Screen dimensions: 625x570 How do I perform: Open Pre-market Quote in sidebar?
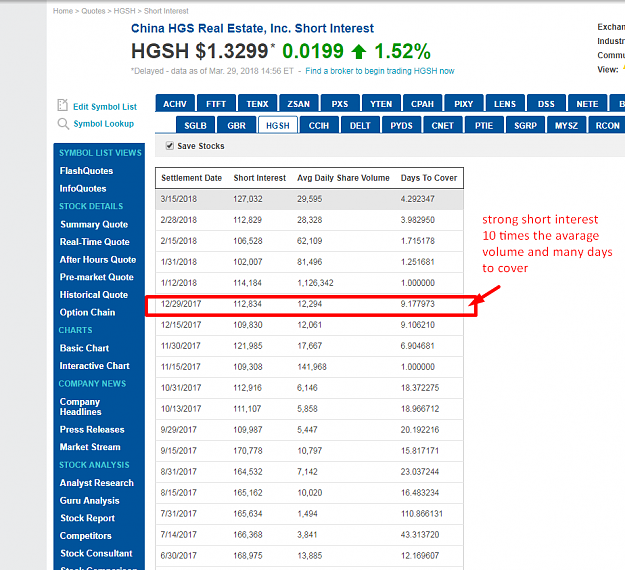tap(96, 277)
